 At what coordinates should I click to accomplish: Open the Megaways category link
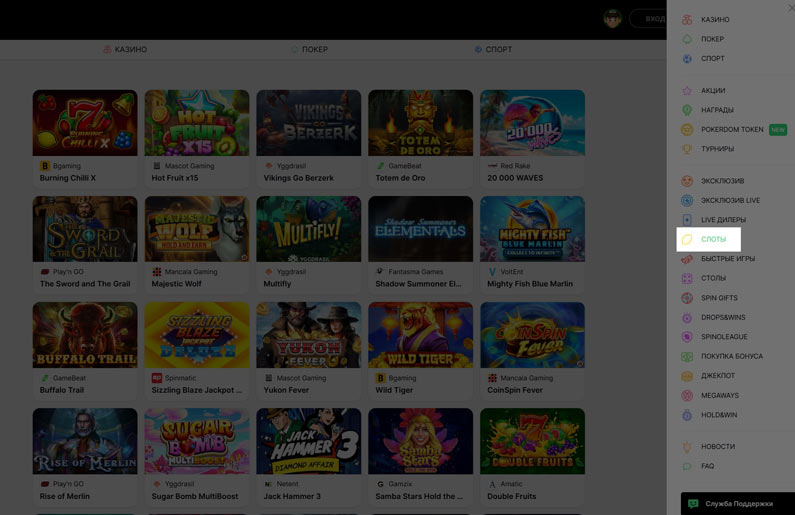719,396
